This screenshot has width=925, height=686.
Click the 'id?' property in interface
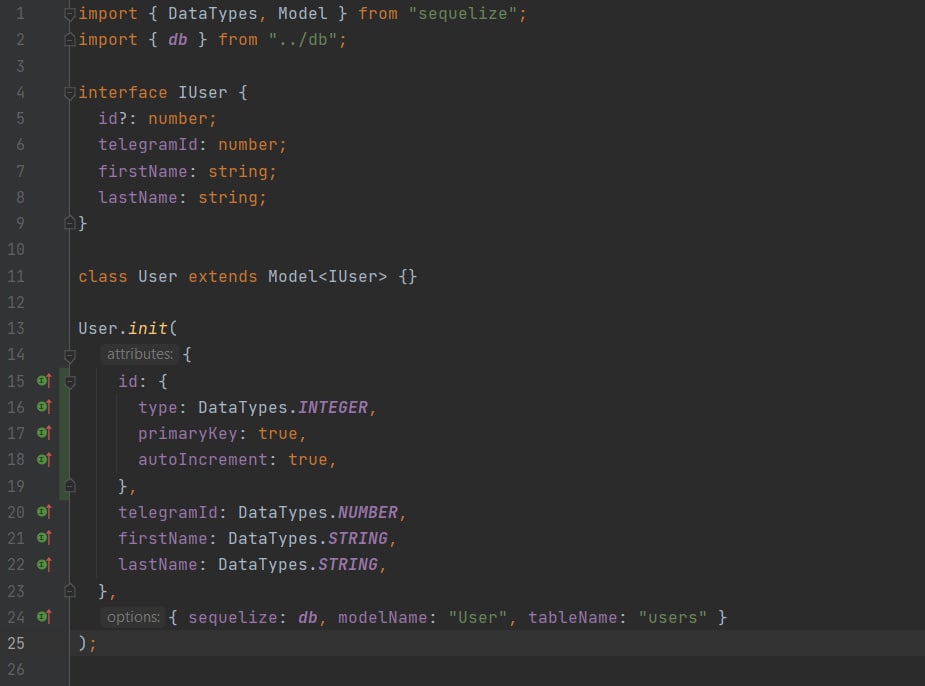pos(113,119)
